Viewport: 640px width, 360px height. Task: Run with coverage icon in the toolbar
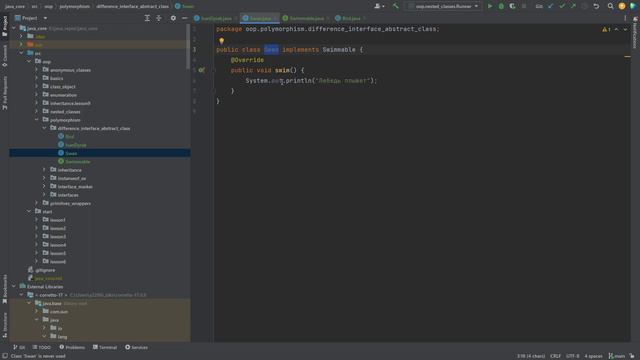(x=512, y=6)
